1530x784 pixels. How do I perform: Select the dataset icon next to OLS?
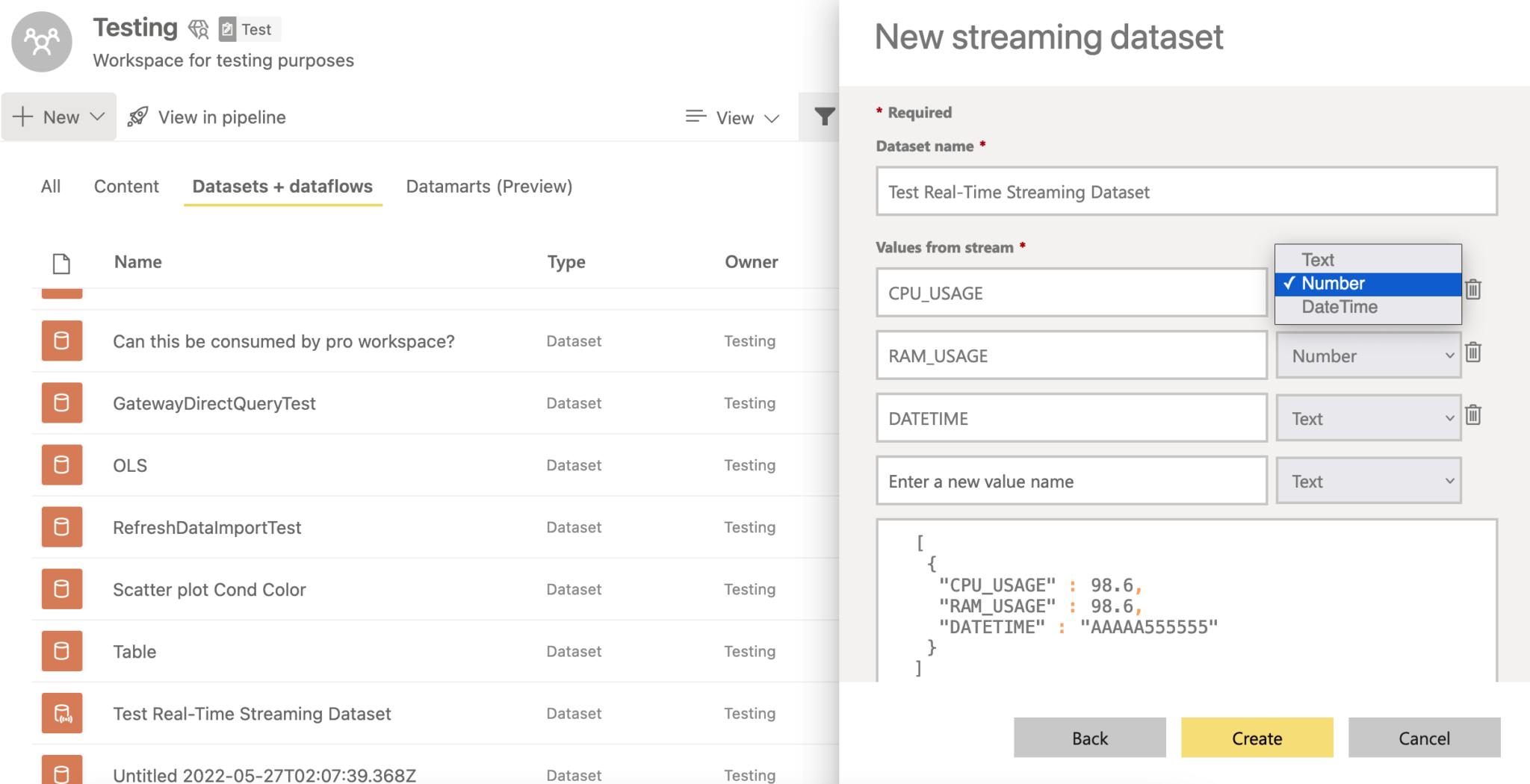61,464
